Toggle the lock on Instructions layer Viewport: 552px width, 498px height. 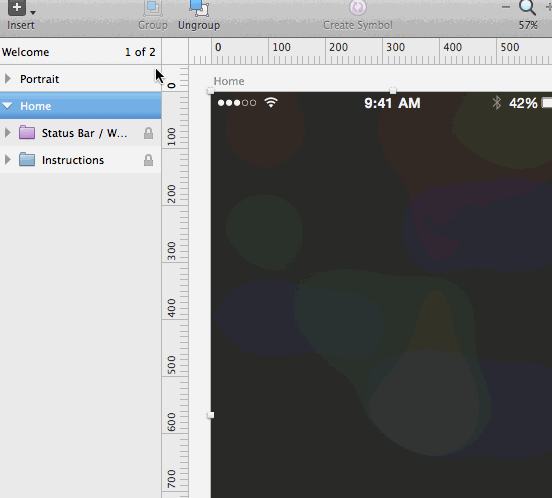[x=149, y=160]
